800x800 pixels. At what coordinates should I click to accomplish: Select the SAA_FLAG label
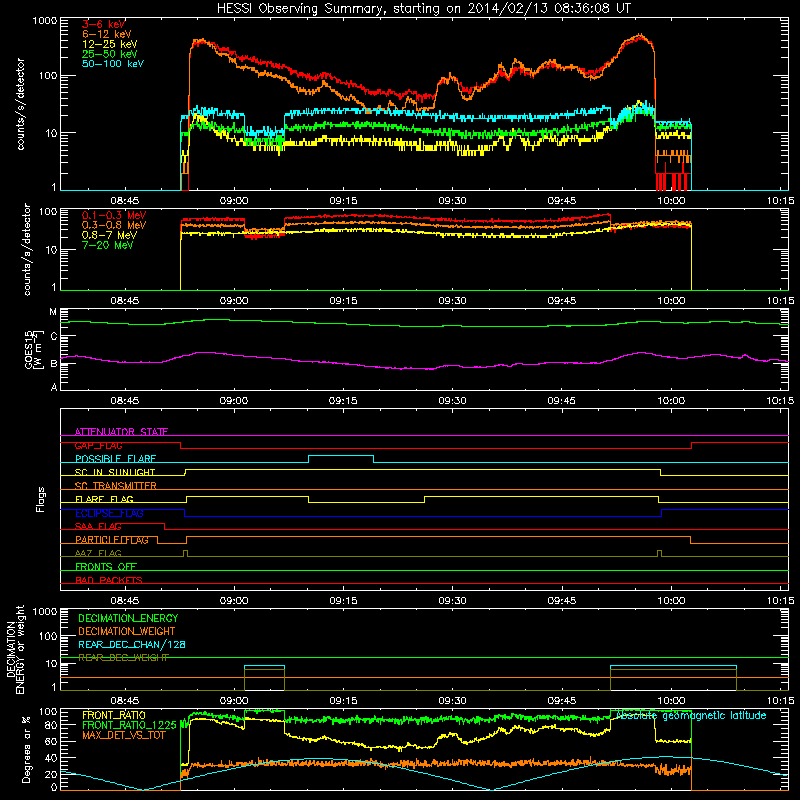click(x=98, y=526)
